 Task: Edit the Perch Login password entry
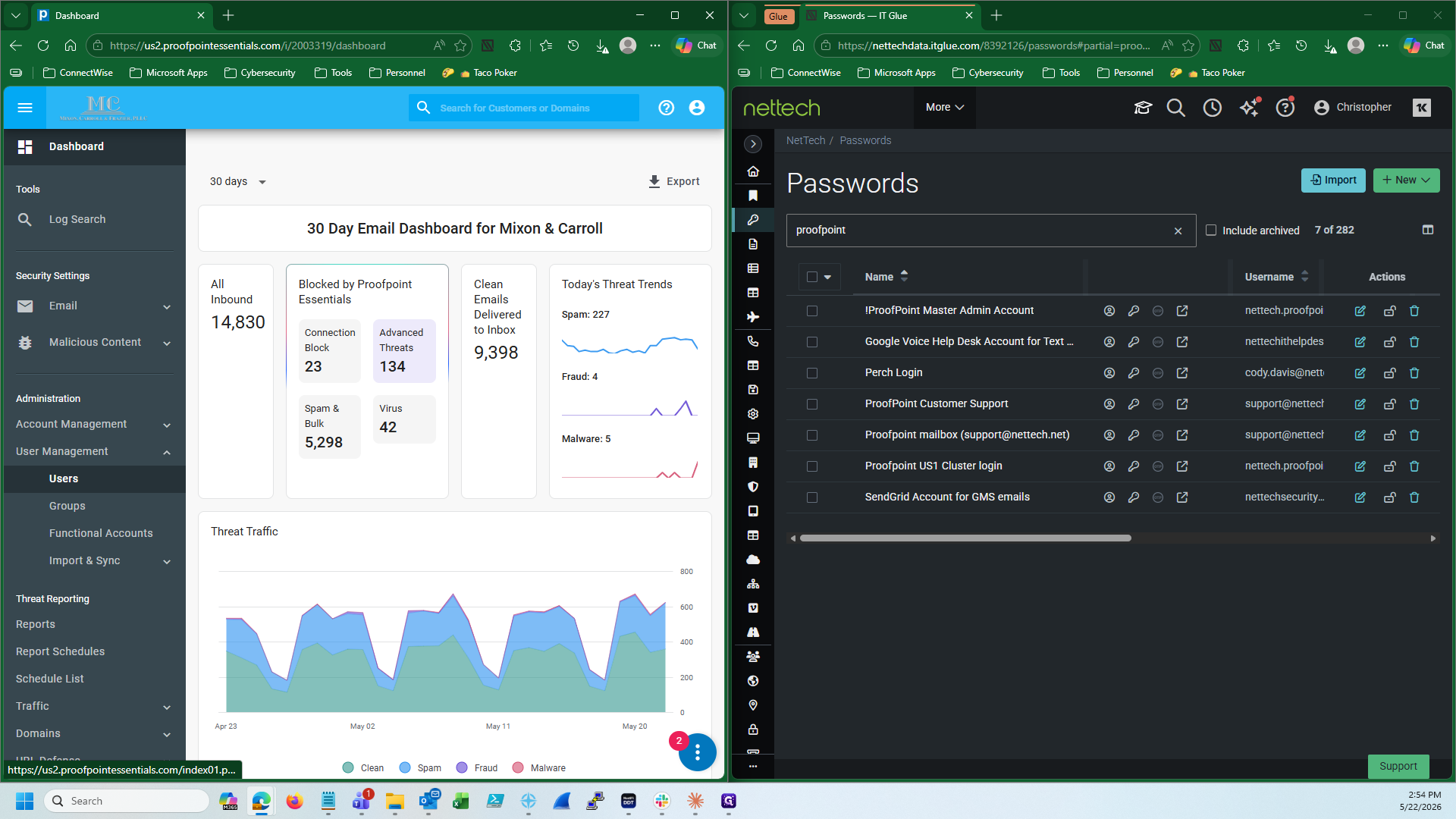point(1360,373)
